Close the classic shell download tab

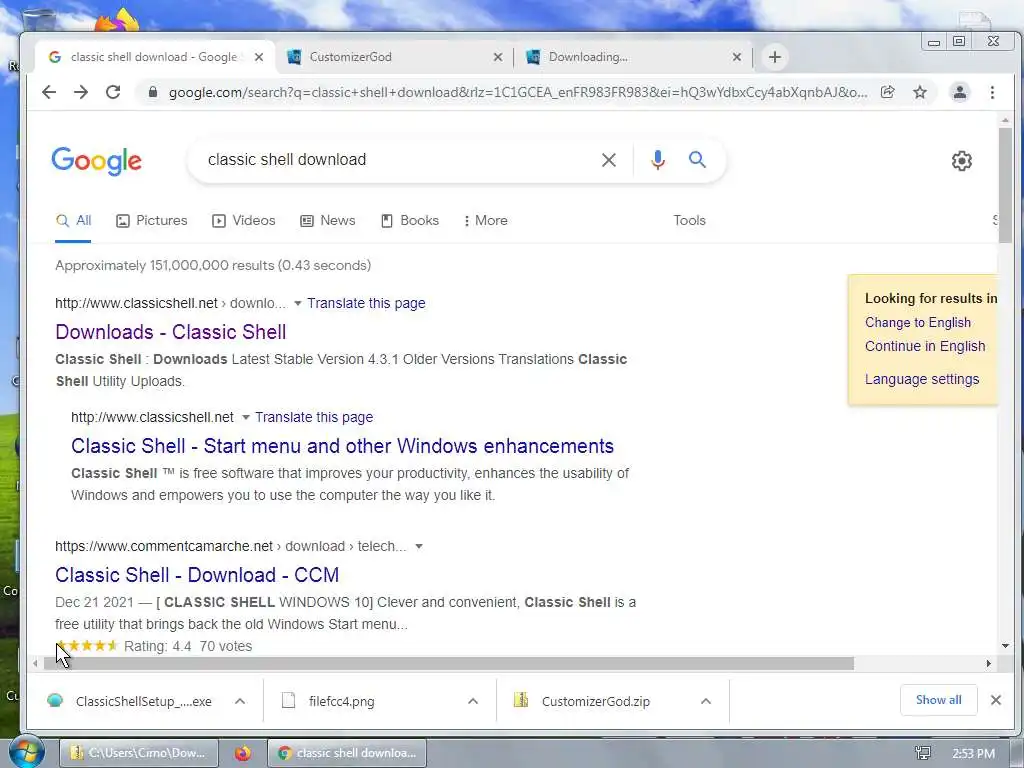(x=259, y=57)
